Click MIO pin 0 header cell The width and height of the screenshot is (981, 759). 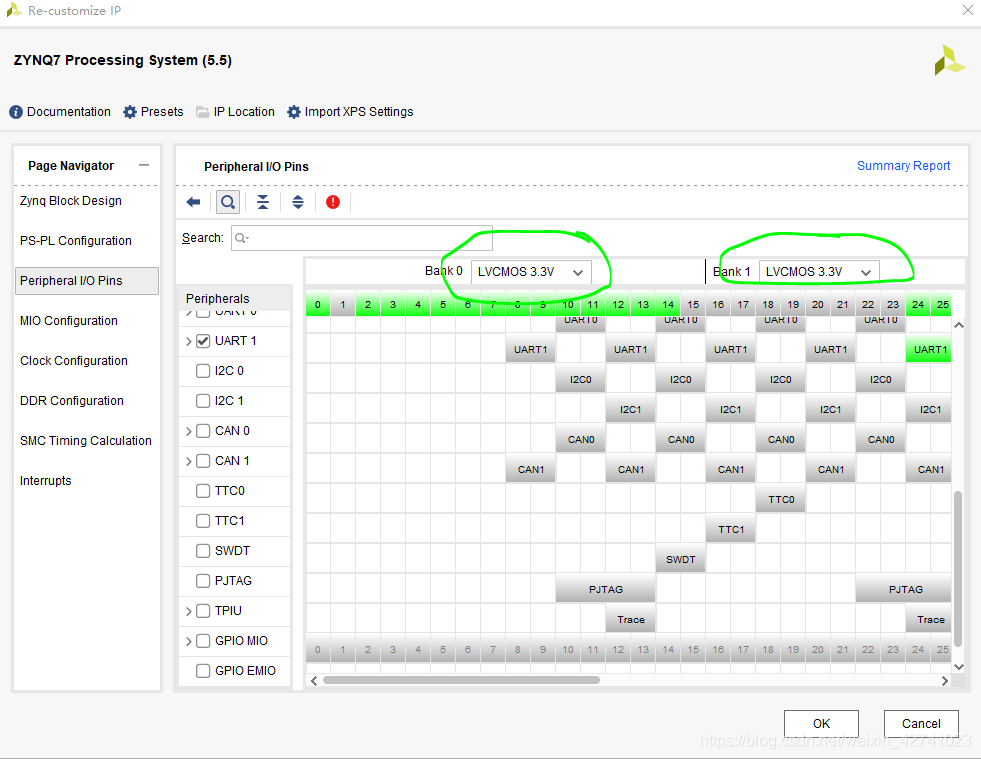coord(318,305)
